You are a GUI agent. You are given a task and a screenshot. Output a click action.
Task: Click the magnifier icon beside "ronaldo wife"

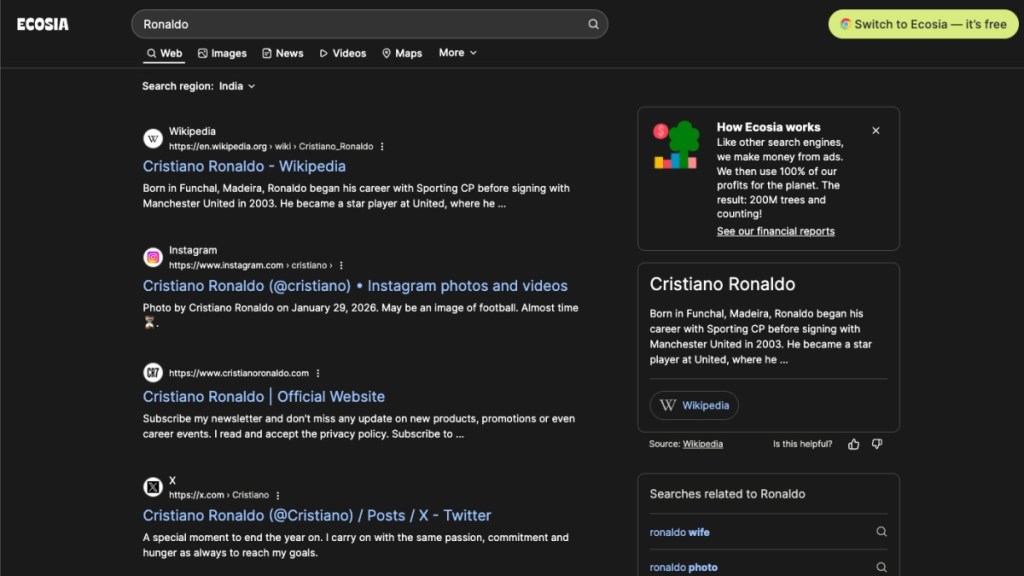881,532
